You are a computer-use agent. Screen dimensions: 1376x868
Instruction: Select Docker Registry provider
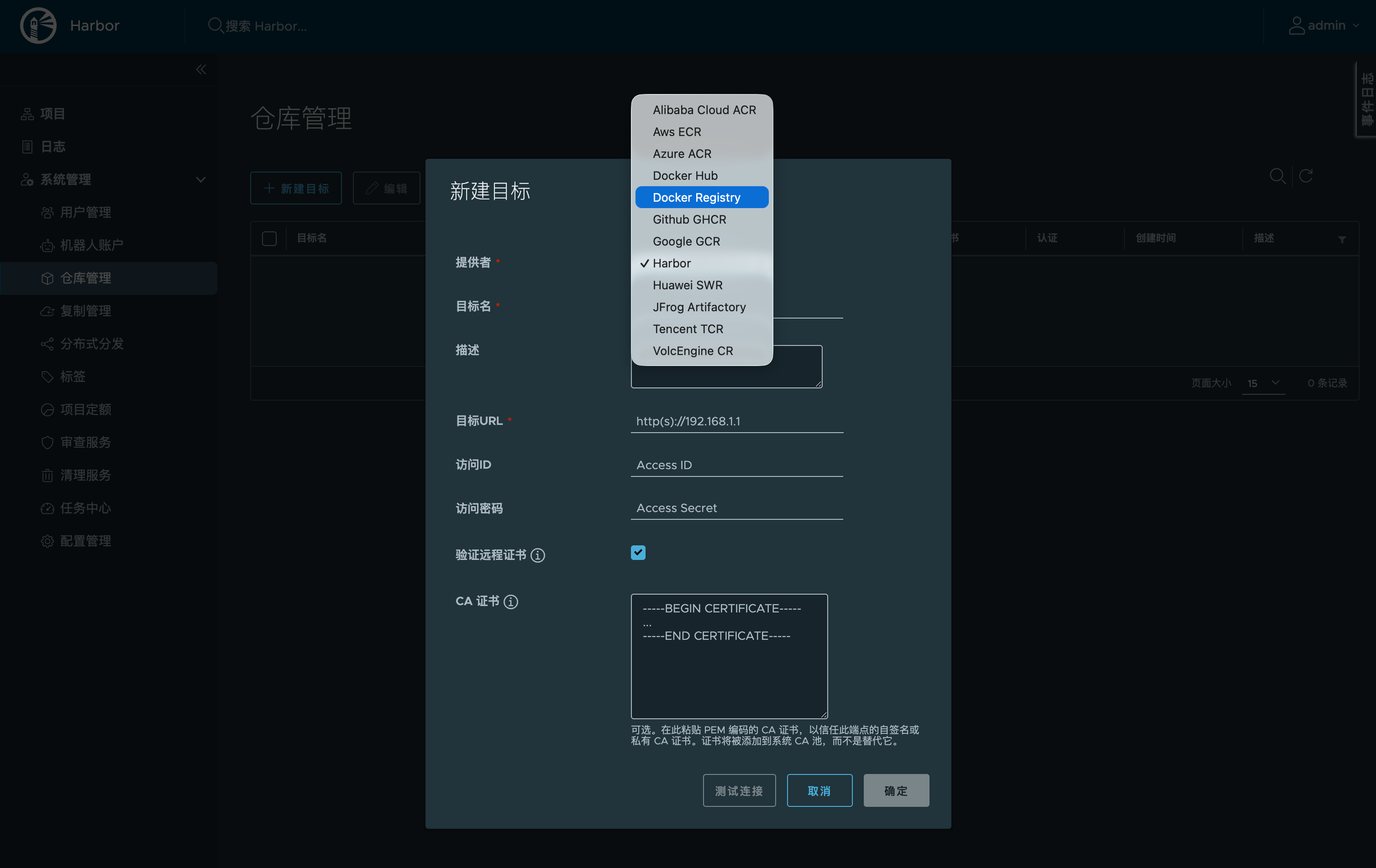pyautogui.click(x=702, y=197)
